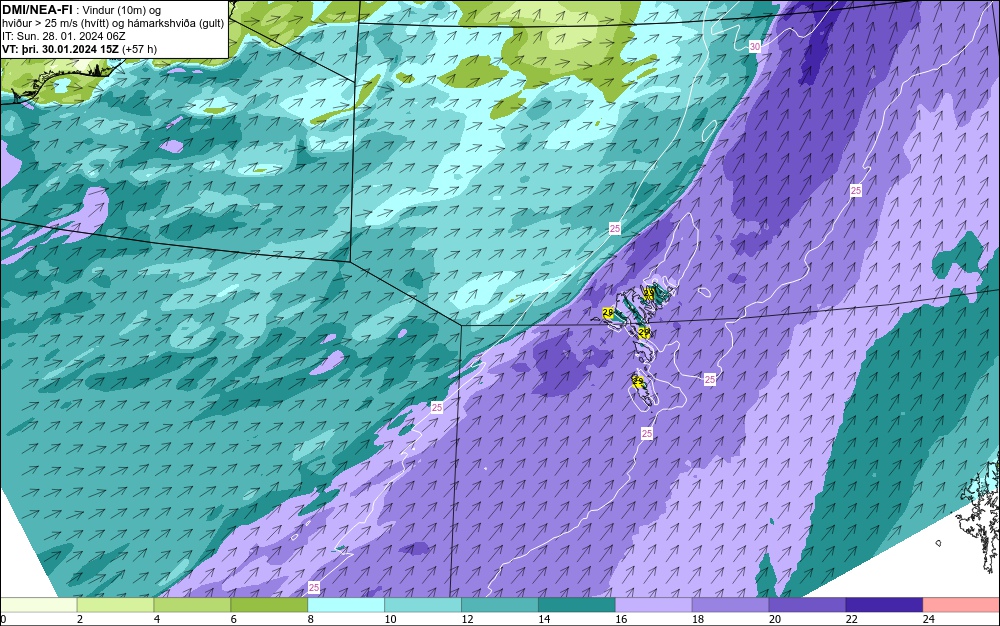Click the '30' gust contour label
This screenshot has height=626, width=1000.
pos(754,47)
